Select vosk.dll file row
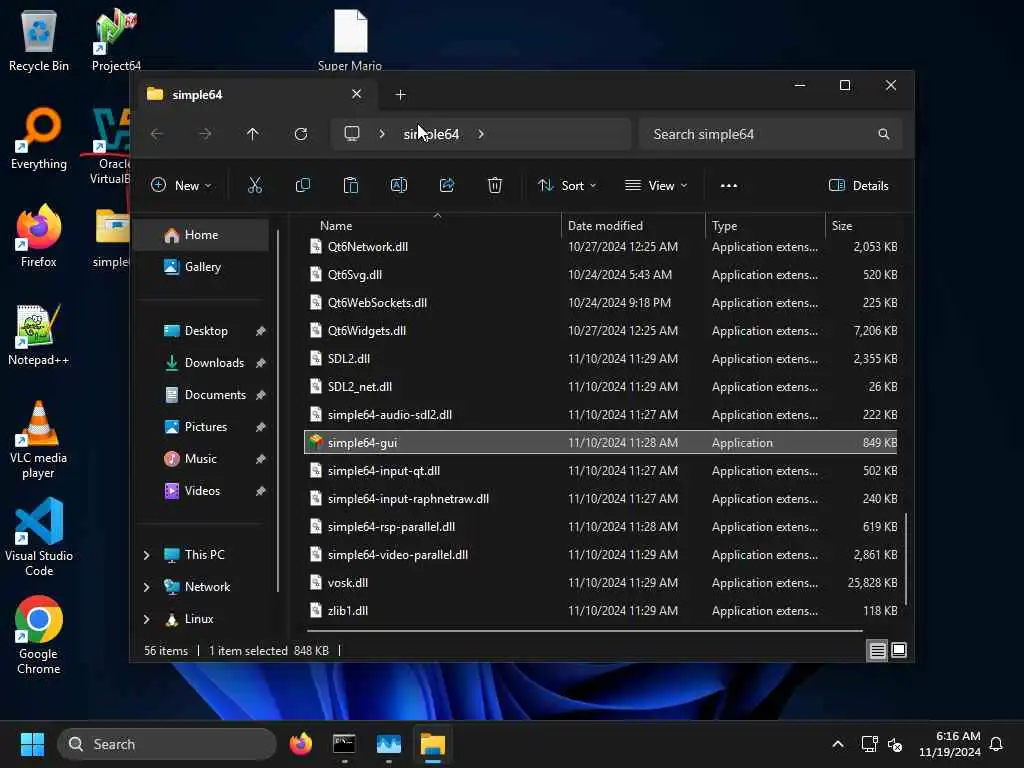 click(x=600, y=583)
